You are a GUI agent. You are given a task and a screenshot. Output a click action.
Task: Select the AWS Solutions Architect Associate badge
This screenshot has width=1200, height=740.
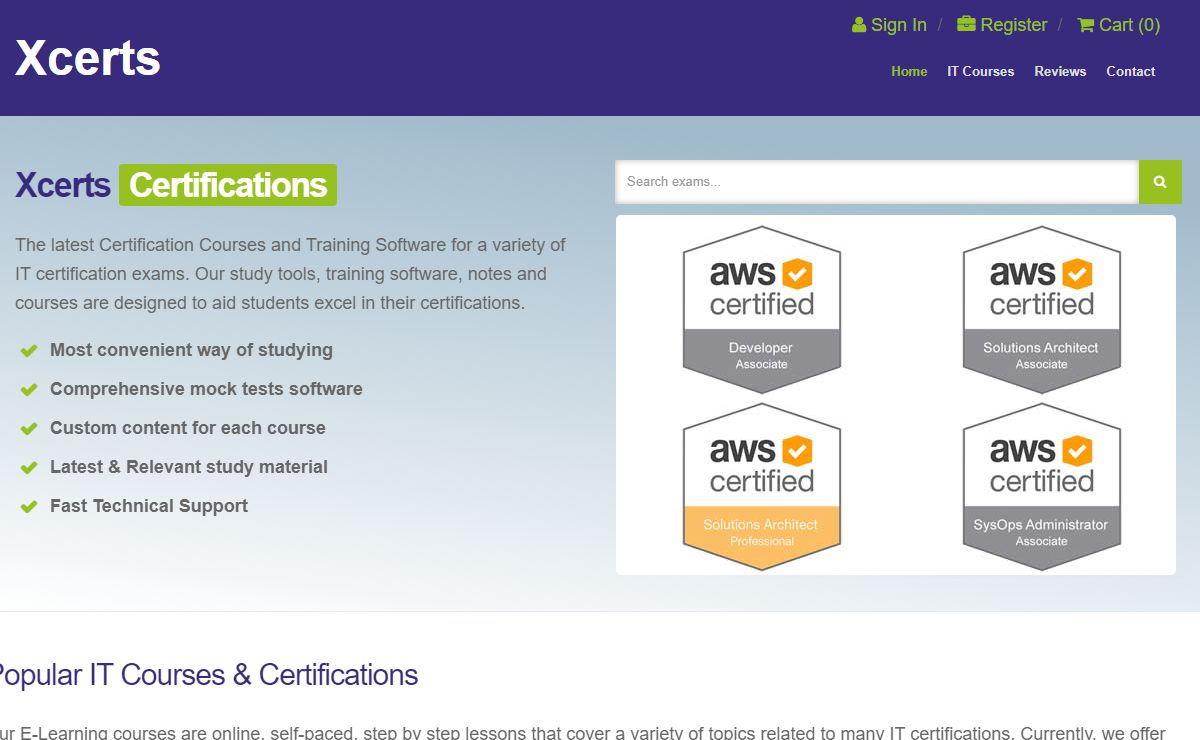click(1042, 309)
